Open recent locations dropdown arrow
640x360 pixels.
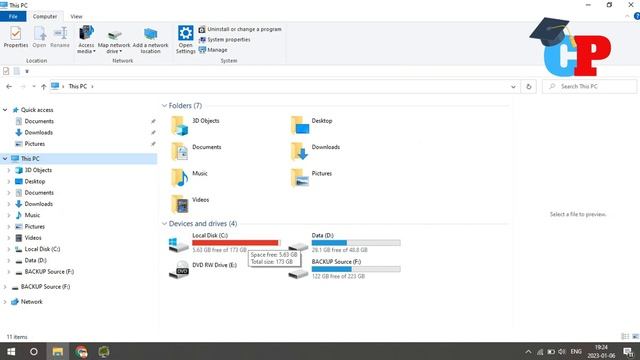click(33, 87)
